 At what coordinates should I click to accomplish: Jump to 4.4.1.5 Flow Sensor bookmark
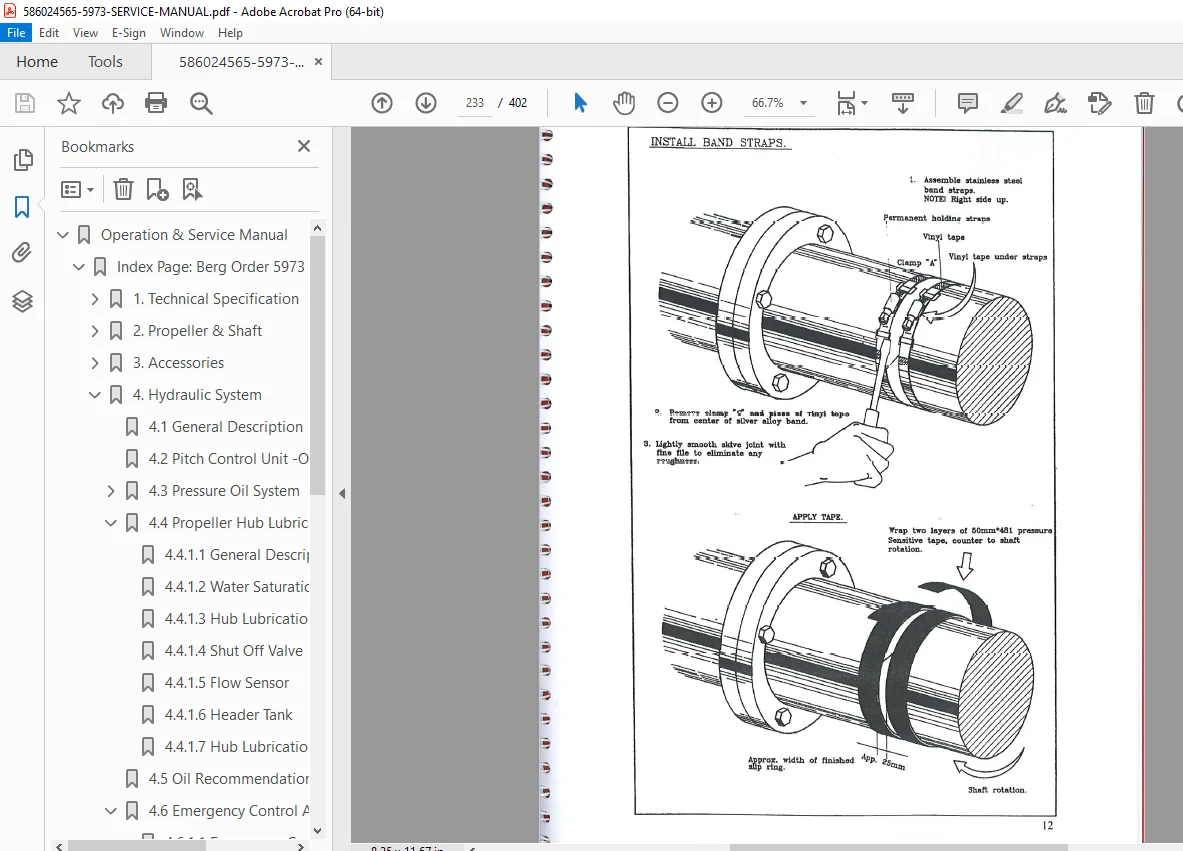pos(226,683)
